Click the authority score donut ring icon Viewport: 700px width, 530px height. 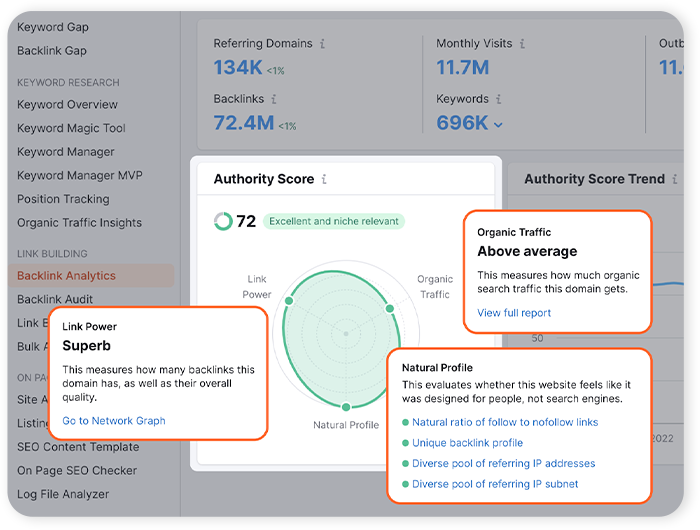(223, 221)
